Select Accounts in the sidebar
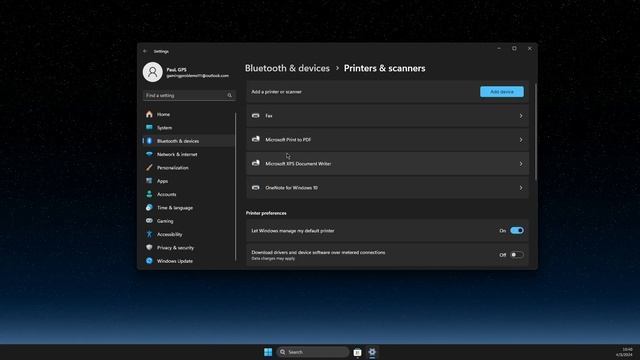Screen dimensions: 640x360 tap(189, 194)
